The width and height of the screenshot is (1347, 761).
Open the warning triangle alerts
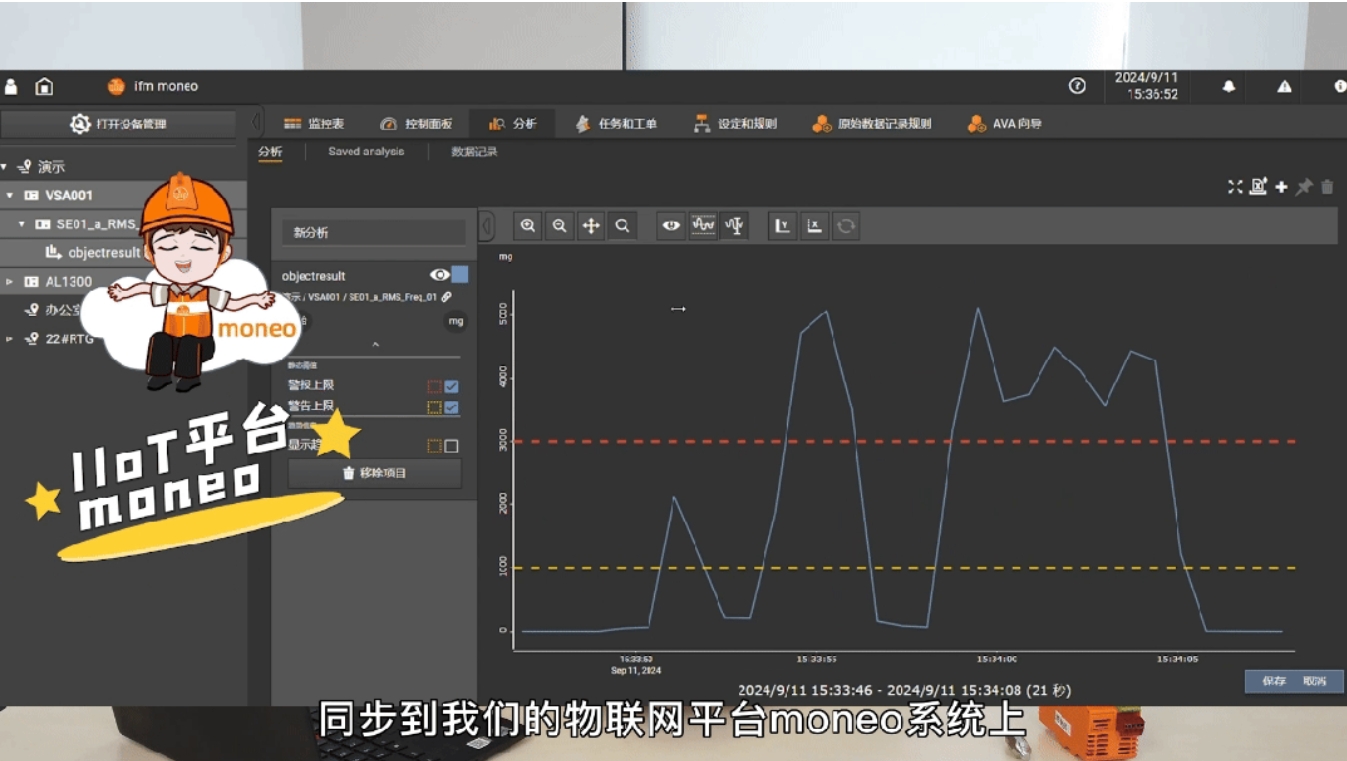pos(1284,86)
